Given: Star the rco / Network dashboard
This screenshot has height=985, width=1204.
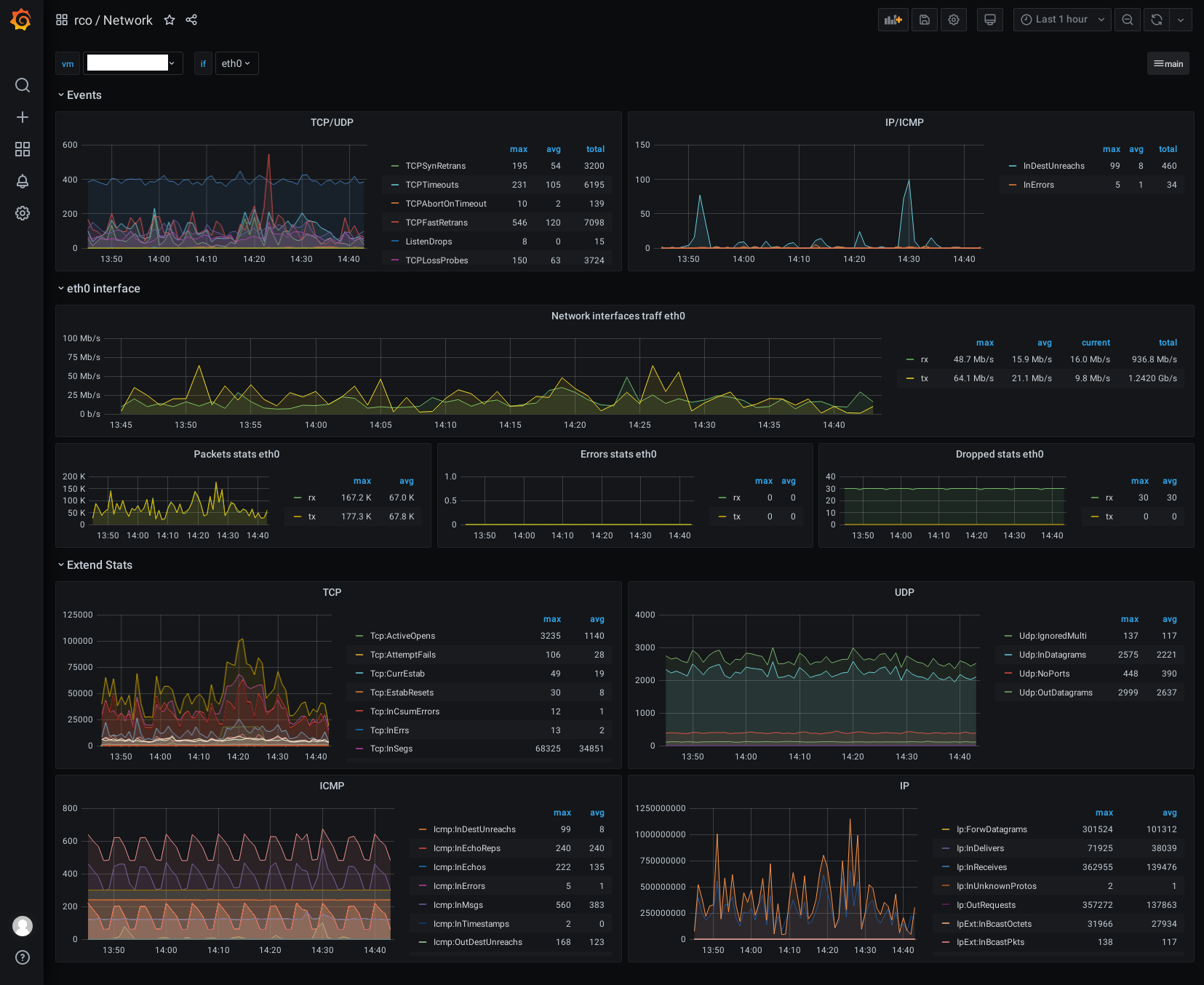Looking at the screenshot, I should pos(170,20).
